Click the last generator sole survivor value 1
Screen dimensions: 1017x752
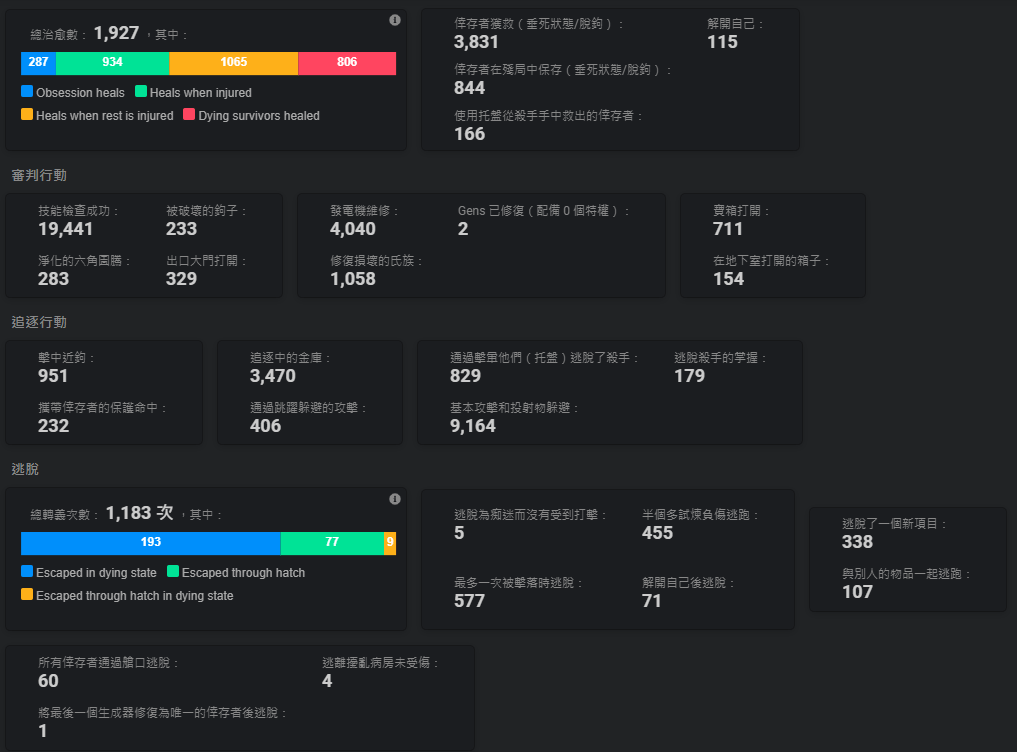(43, 731)
